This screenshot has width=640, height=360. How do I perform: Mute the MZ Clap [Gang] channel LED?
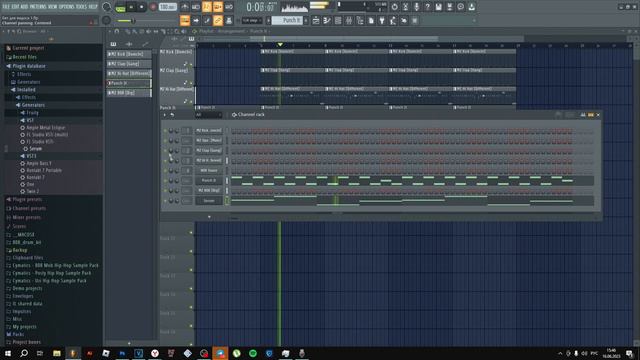[x=165, y=151]
